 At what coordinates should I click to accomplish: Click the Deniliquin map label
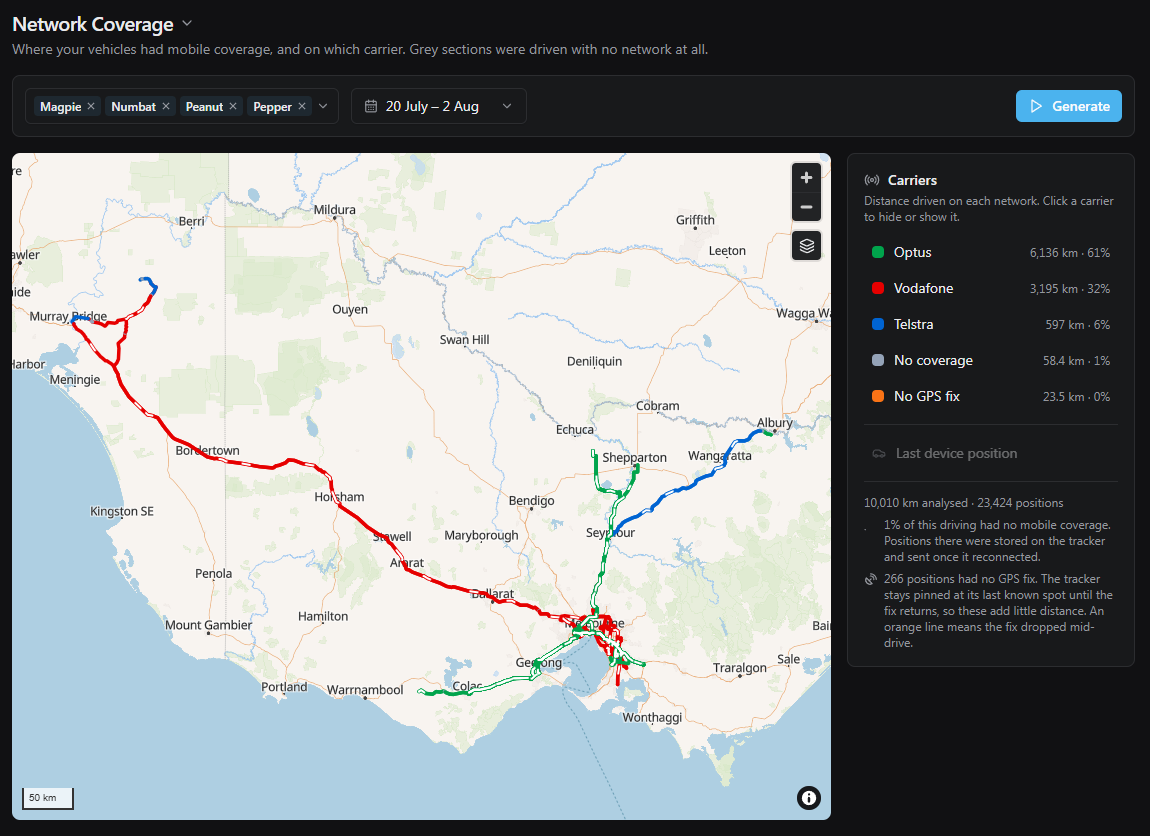(594, 362)
